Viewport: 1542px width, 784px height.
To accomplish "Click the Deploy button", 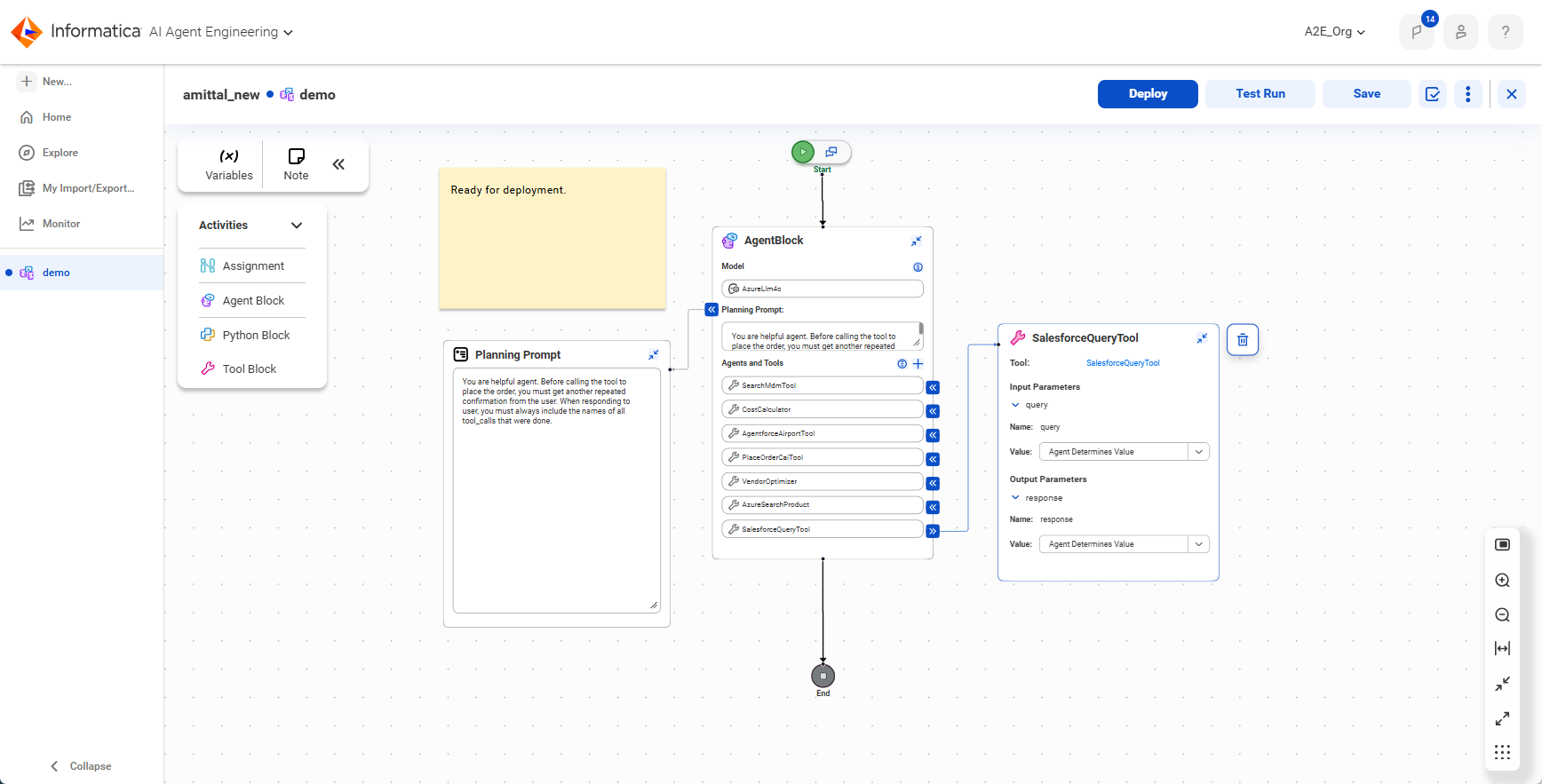I will 1148,94.
